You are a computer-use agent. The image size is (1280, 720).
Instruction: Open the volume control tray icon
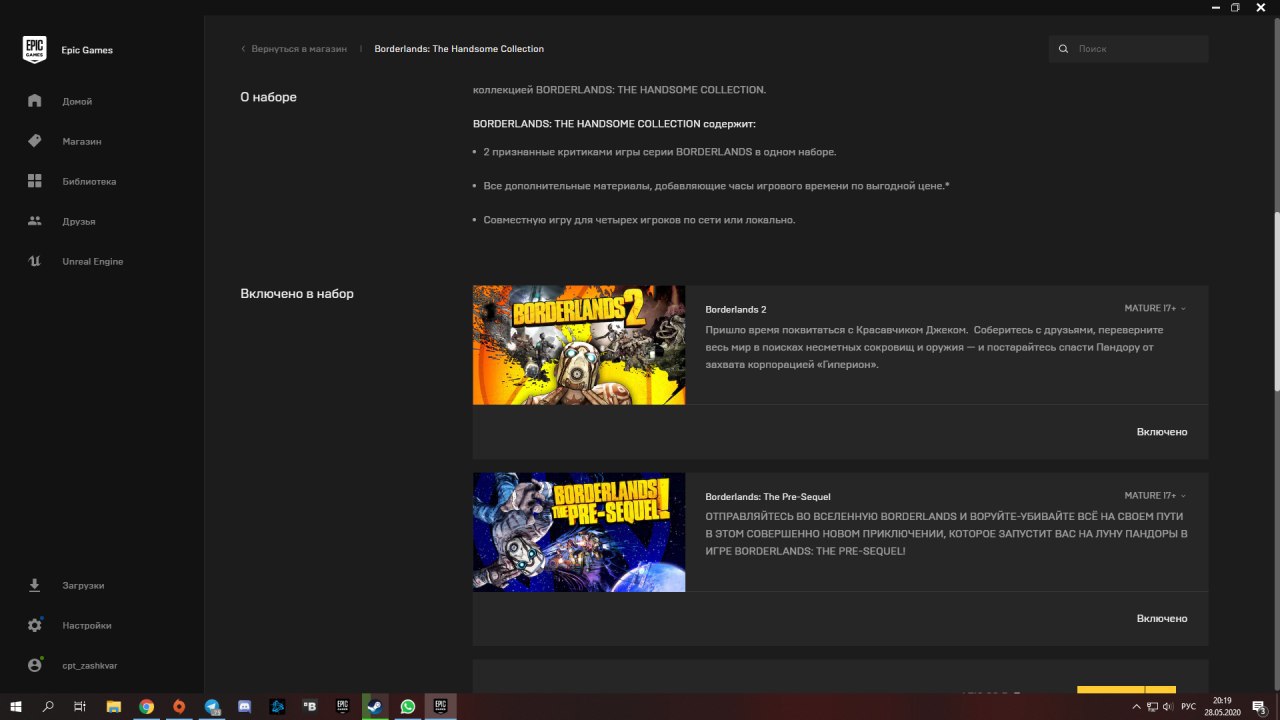[1167, 707]
